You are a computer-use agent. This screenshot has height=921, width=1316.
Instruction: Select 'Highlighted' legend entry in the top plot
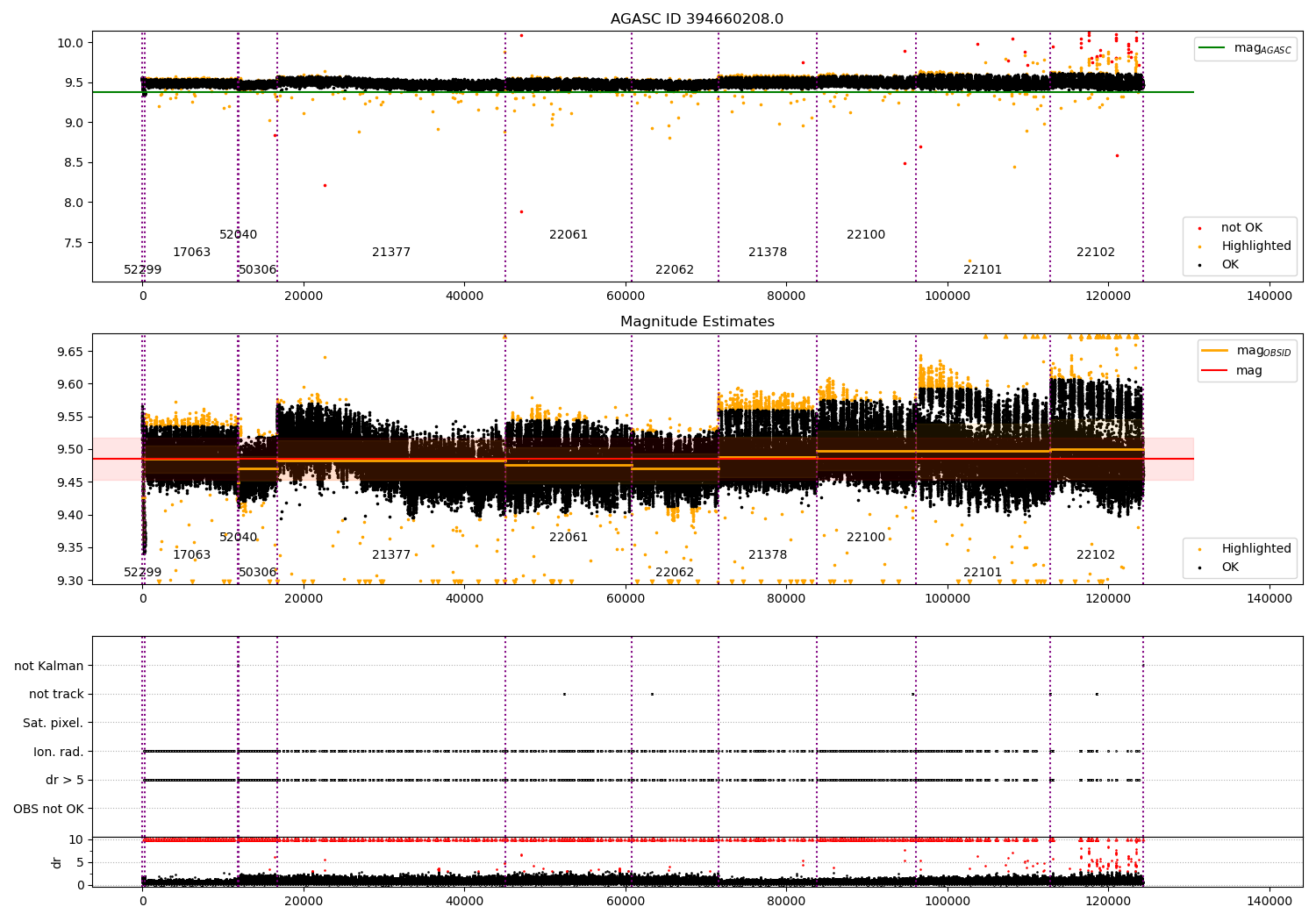point(1255,246)
